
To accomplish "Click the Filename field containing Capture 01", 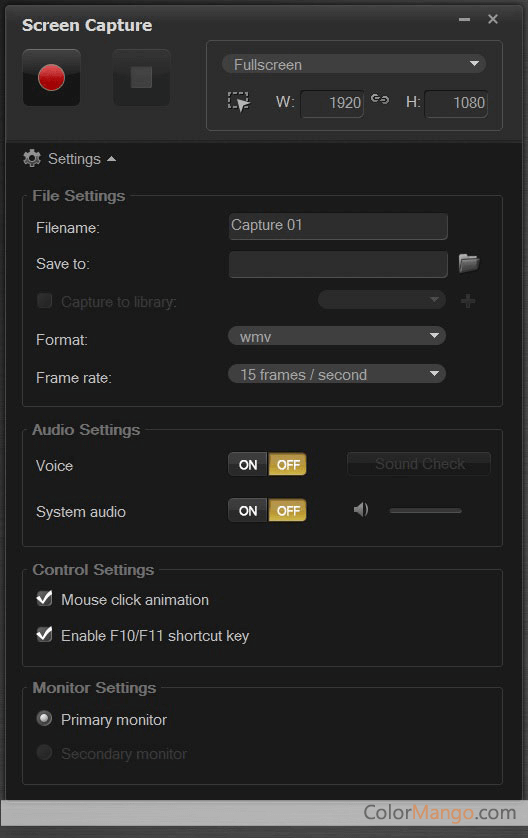I will click(x=338, y=226).
